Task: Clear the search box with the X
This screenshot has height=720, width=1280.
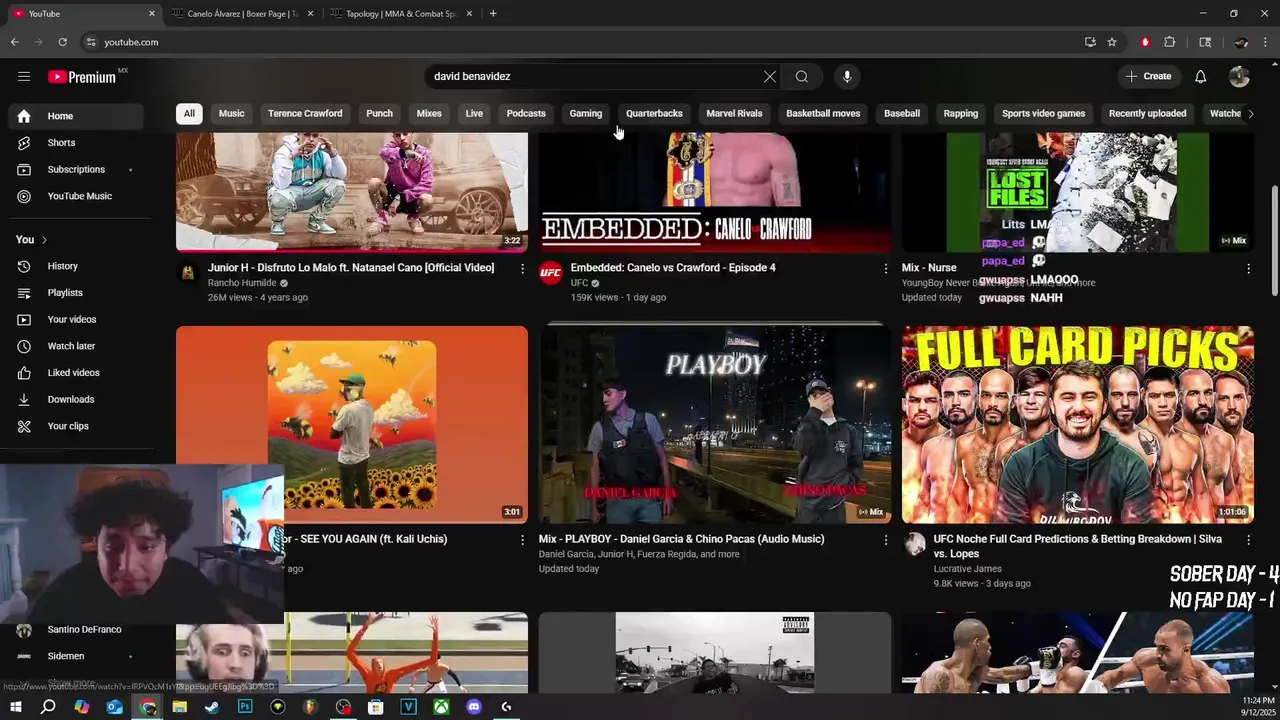Action: [x=770, y=77]
